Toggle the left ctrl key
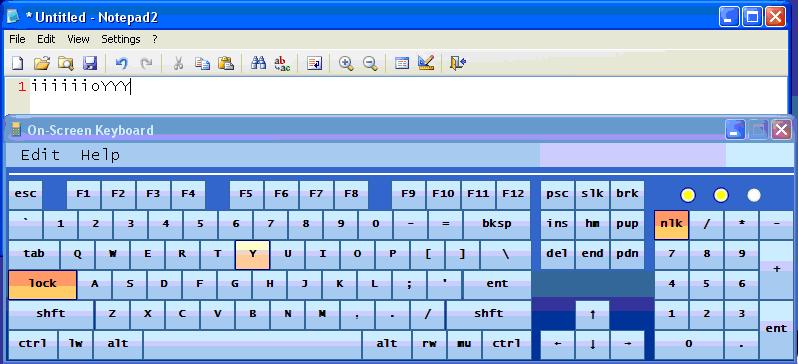This screenshot has height=364, width=798. point(33,345)
